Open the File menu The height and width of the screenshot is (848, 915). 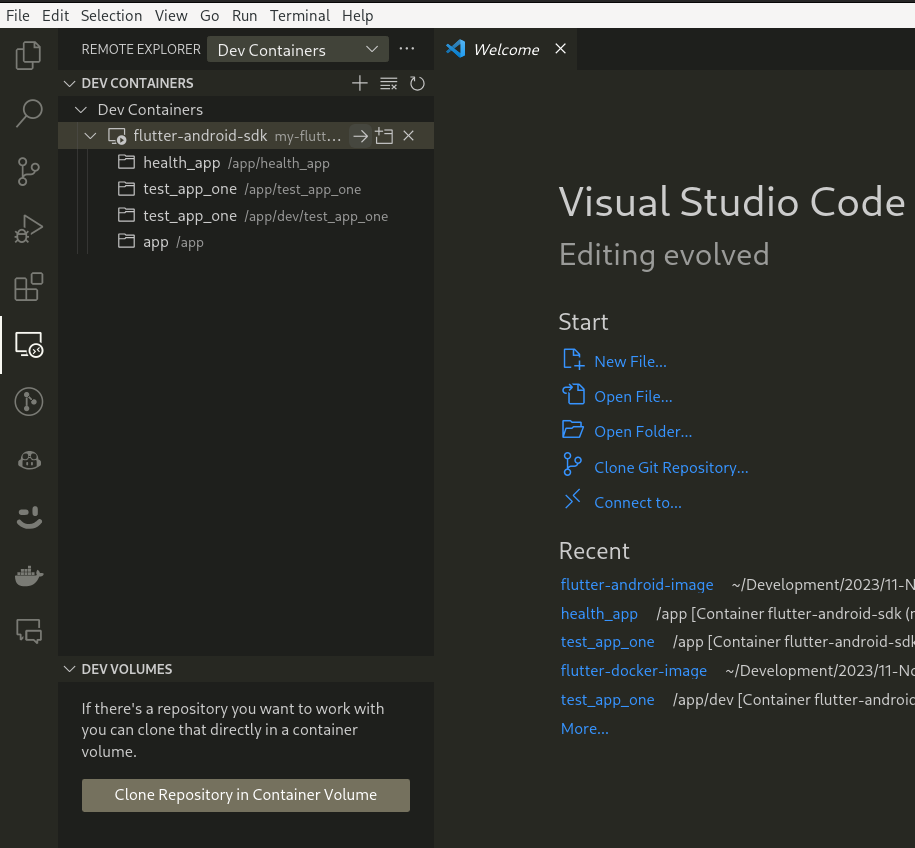18,16
